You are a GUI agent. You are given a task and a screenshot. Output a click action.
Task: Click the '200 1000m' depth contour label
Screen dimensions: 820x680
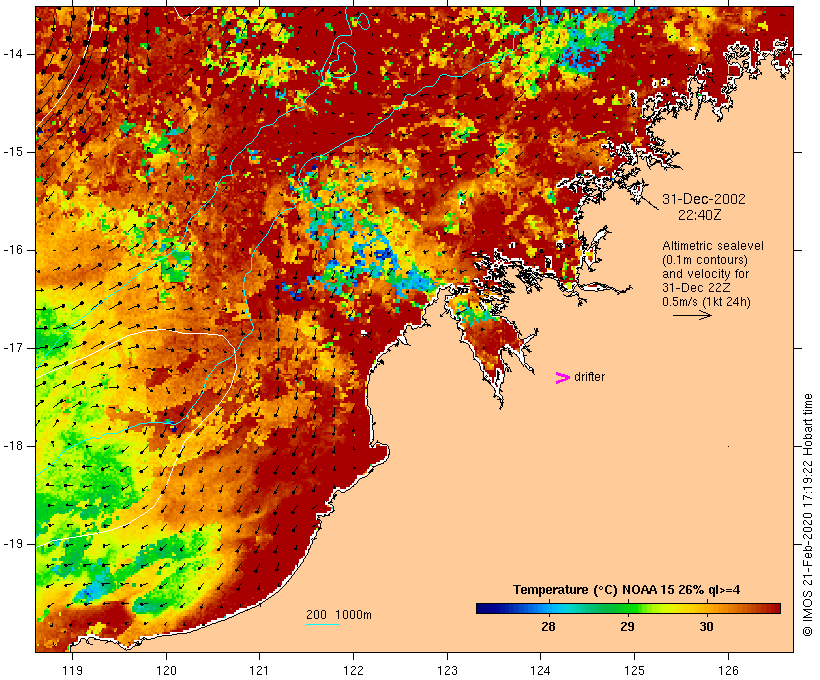click(x=339, y=615)
